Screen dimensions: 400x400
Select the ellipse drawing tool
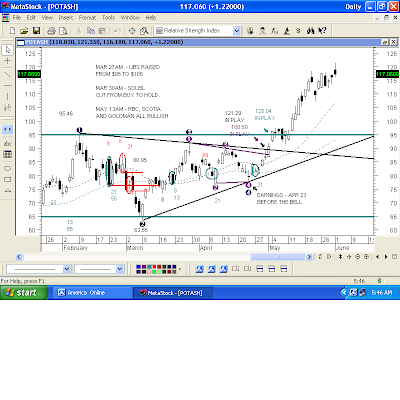tap(8, 168)
